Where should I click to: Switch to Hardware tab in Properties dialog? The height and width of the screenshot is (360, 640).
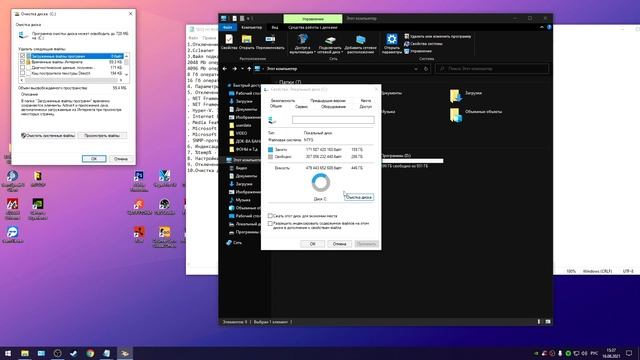[x=333, y=107]
